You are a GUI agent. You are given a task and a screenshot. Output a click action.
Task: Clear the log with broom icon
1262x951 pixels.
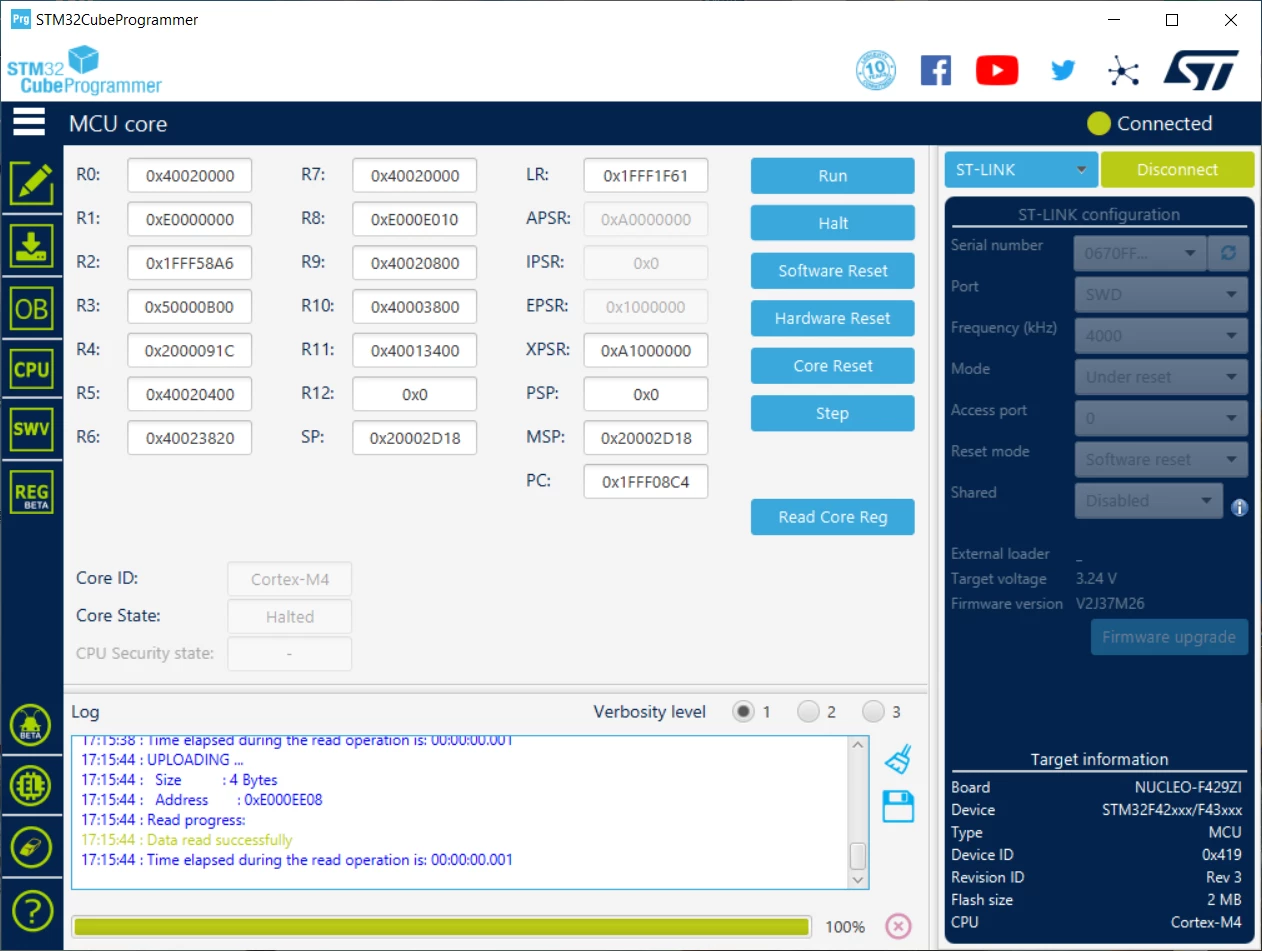pos(898,759)
